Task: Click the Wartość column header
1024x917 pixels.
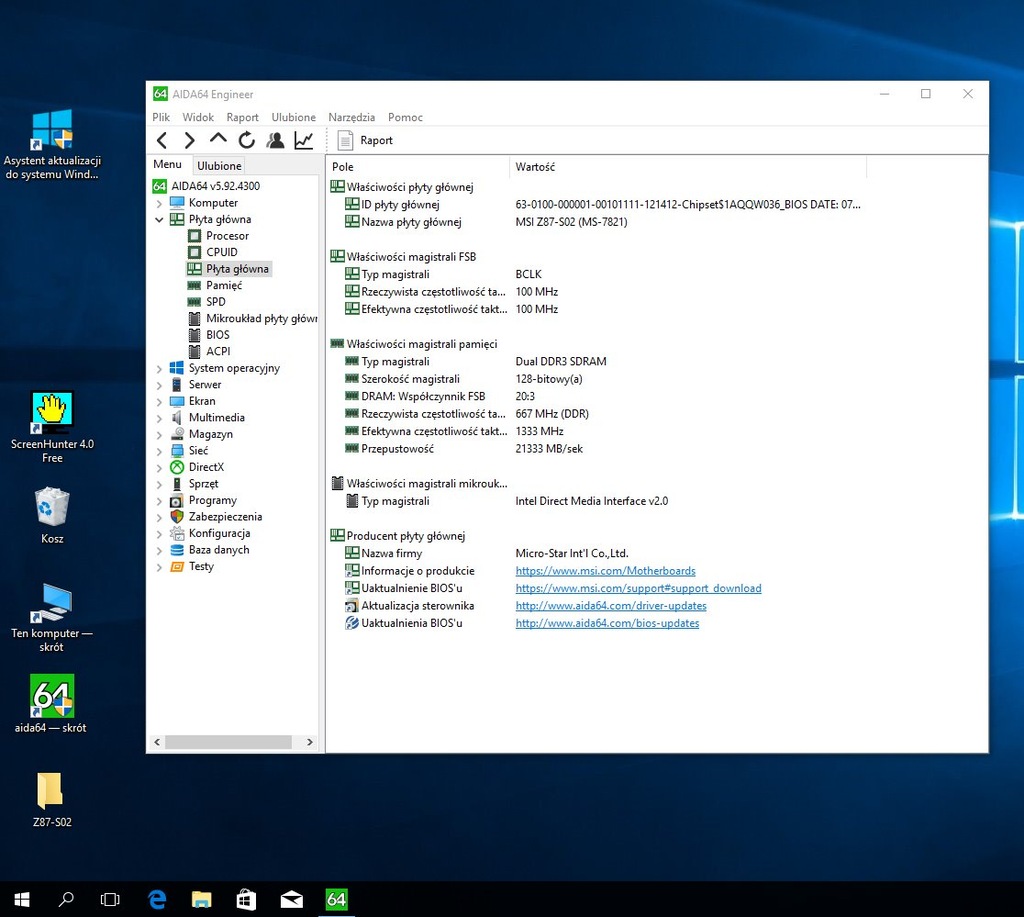Action: 688,167
